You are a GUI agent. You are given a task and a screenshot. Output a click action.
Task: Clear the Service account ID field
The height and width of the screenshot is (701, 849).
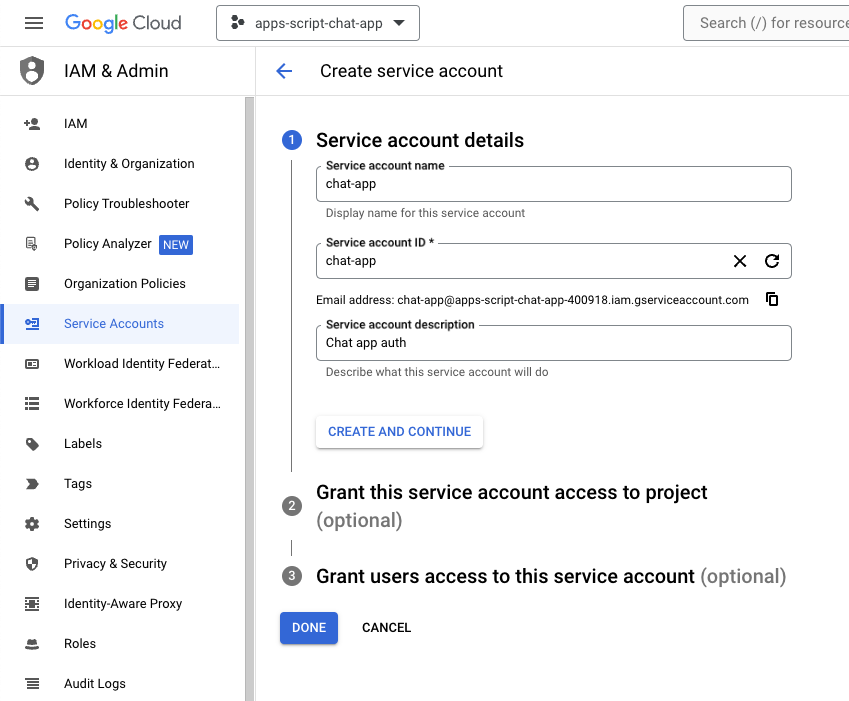tap(740, 261)
